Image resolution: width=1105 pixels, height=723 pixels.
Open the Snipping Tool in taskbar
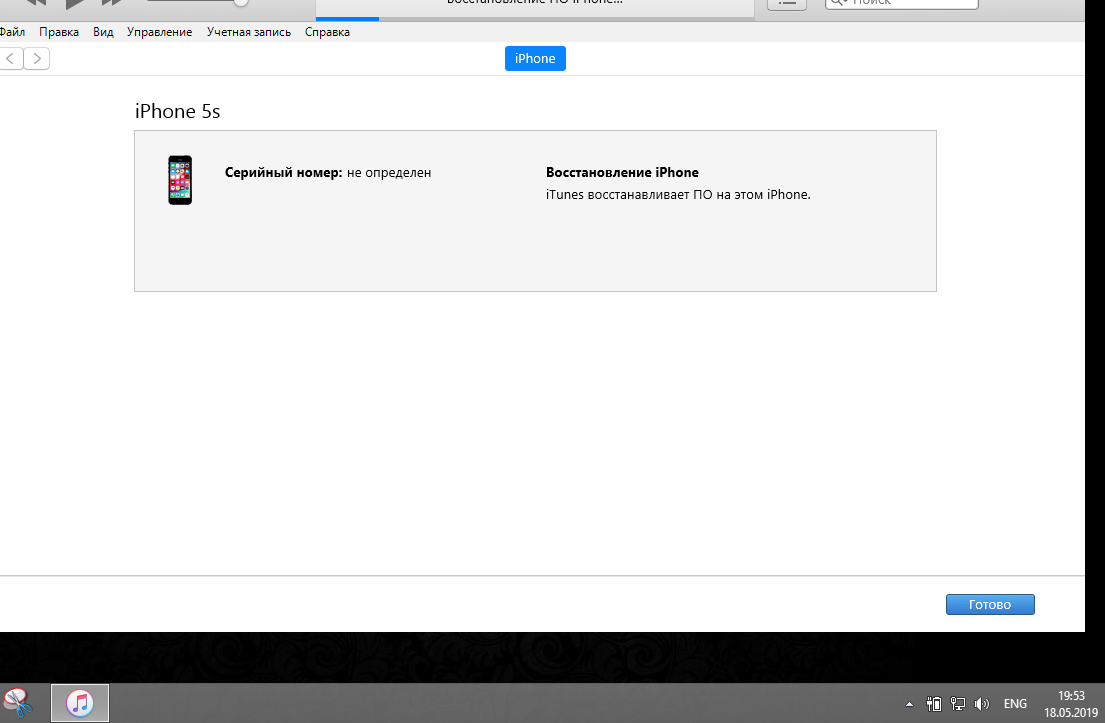click(18, 703)
